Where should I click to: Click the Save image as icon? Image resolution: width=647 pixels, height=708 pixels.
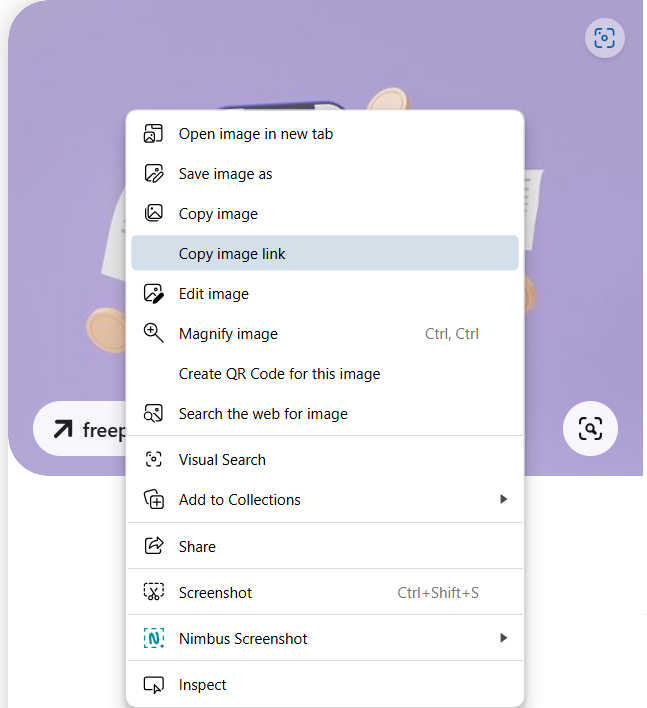pos(153,174)
